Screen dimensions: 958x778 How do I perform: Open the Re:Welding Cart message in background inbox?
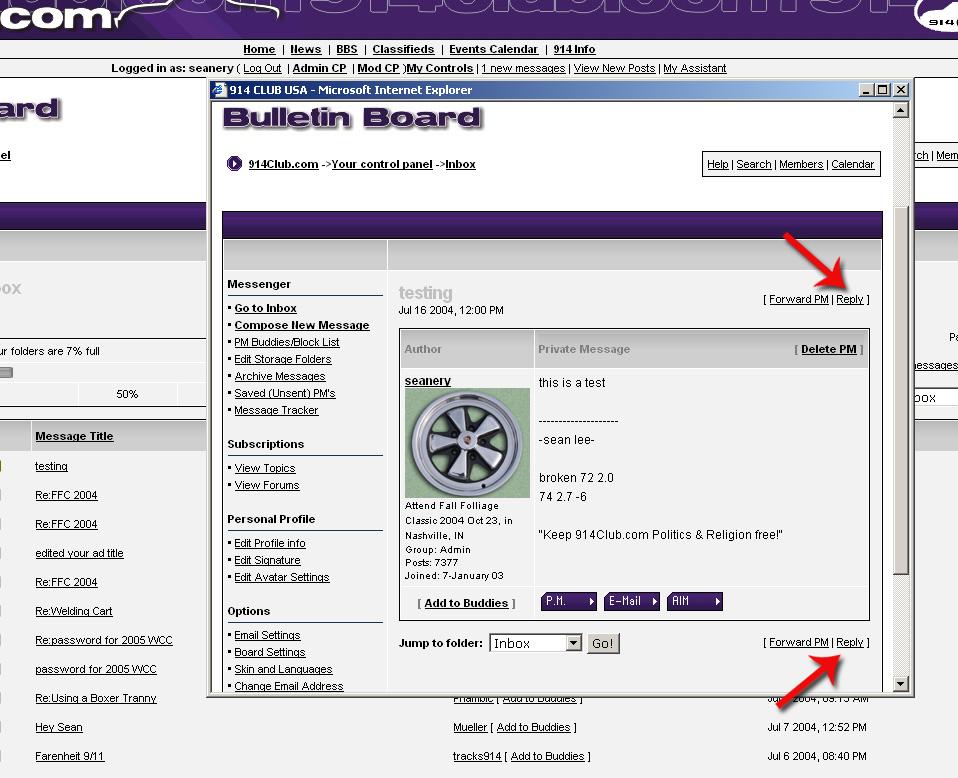click(x=74, y=611)
